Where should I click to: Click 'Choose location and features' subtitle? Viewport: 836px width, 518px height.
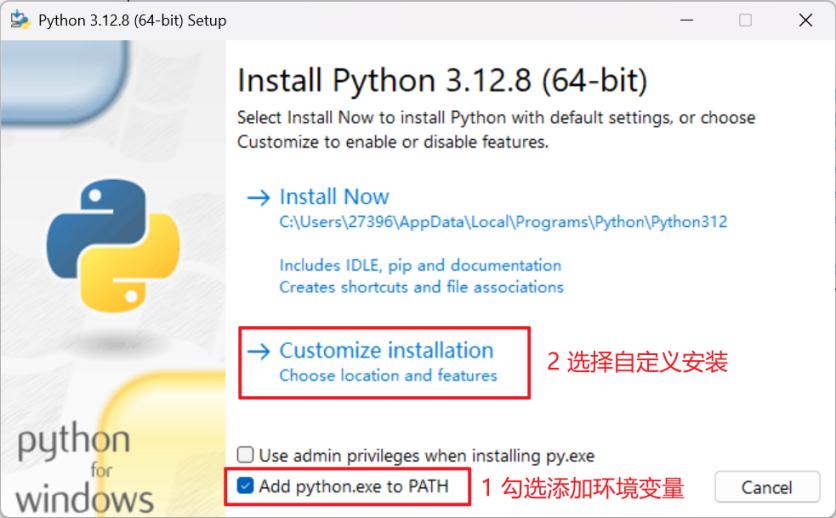pos(388,375)
